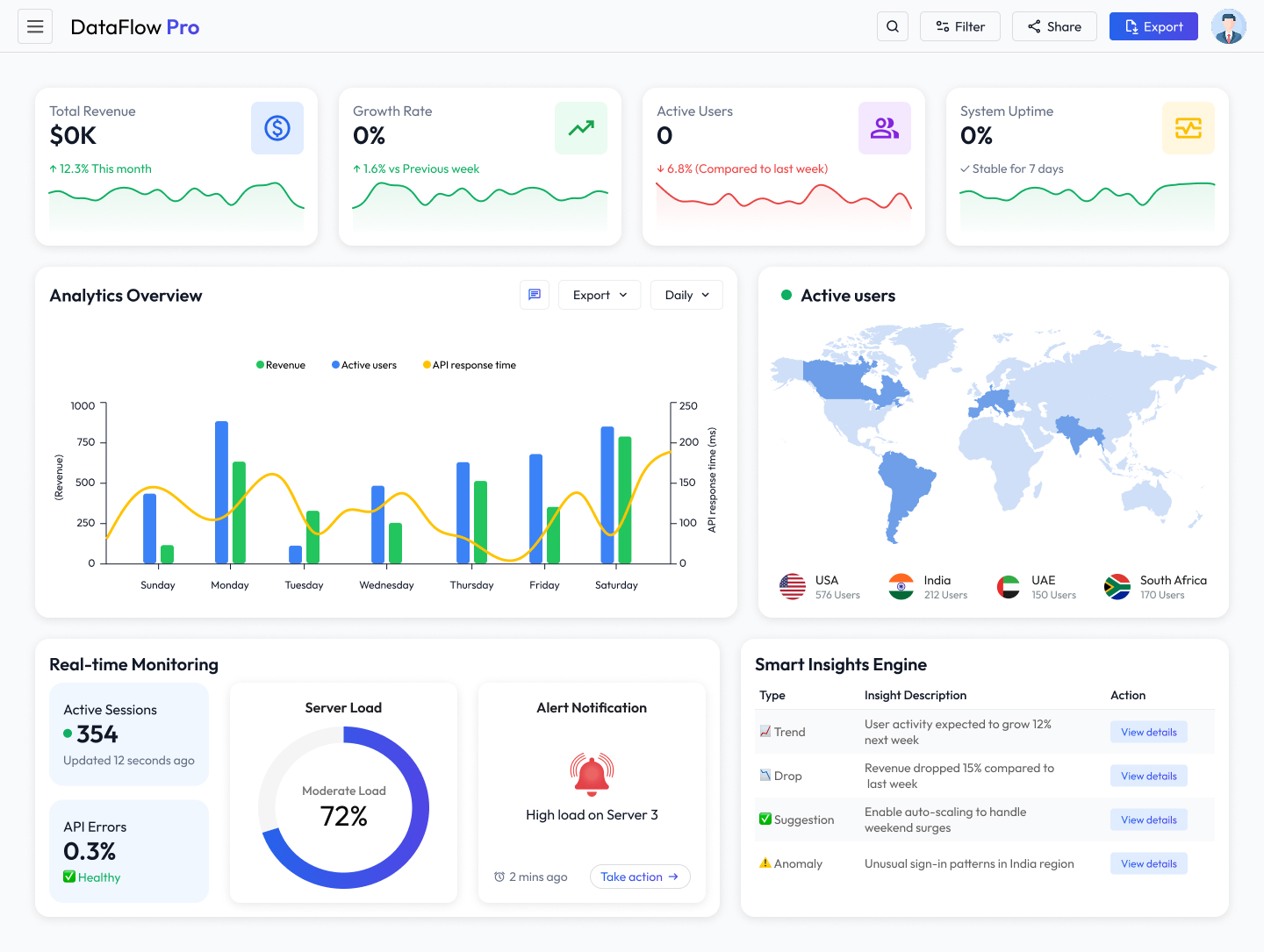Toggle the Active users legend item
This screenshot has width=1264, height=952.
[x=363, y=364]
